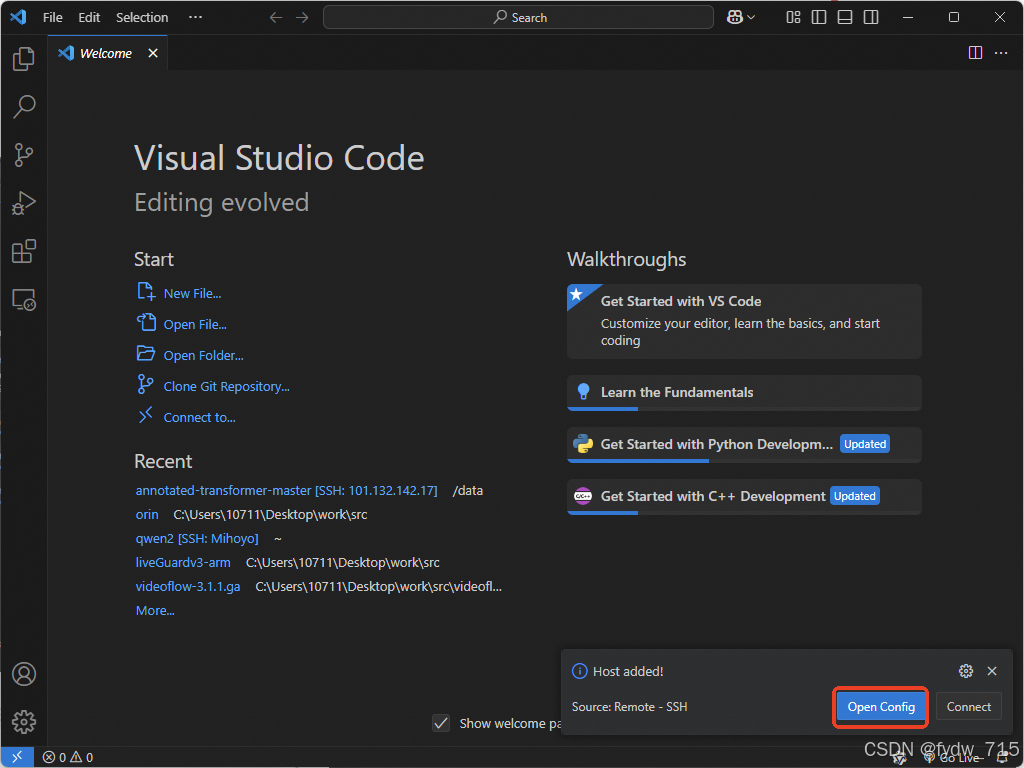The width and height of the screenshot is (1024, 768).
Task: Expand the overflow menu ellipsis in menu bar
Action: [195, 18]
